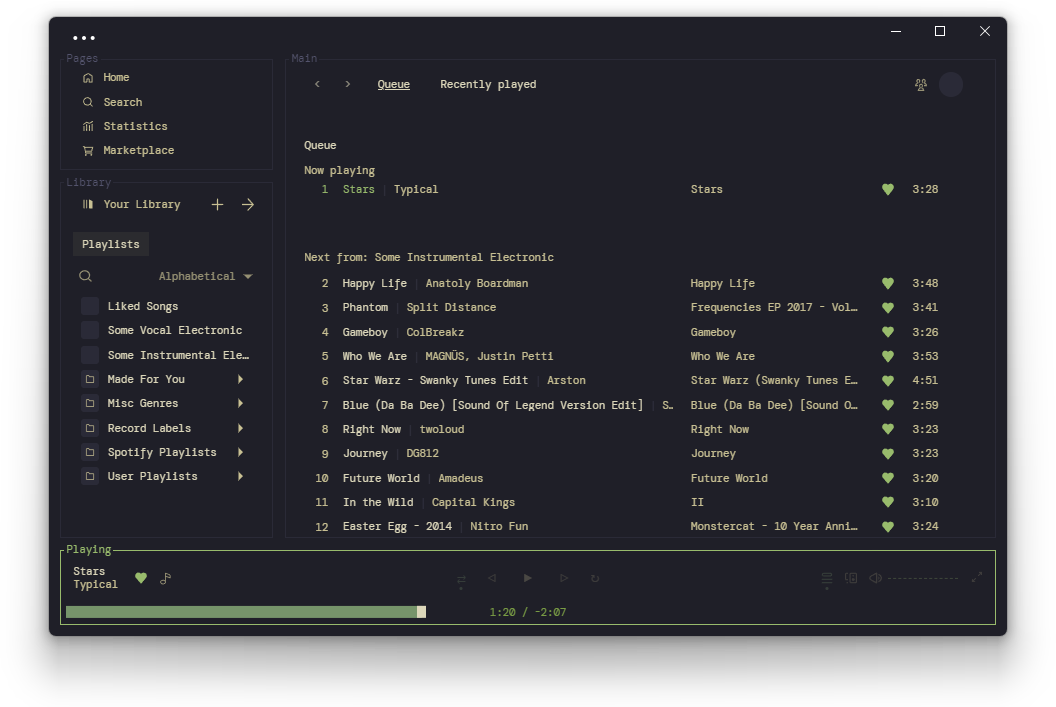Screen dimensions: 1056x707
Task: Open artist Anatoly Boardman
Action: tap(477, 283)
